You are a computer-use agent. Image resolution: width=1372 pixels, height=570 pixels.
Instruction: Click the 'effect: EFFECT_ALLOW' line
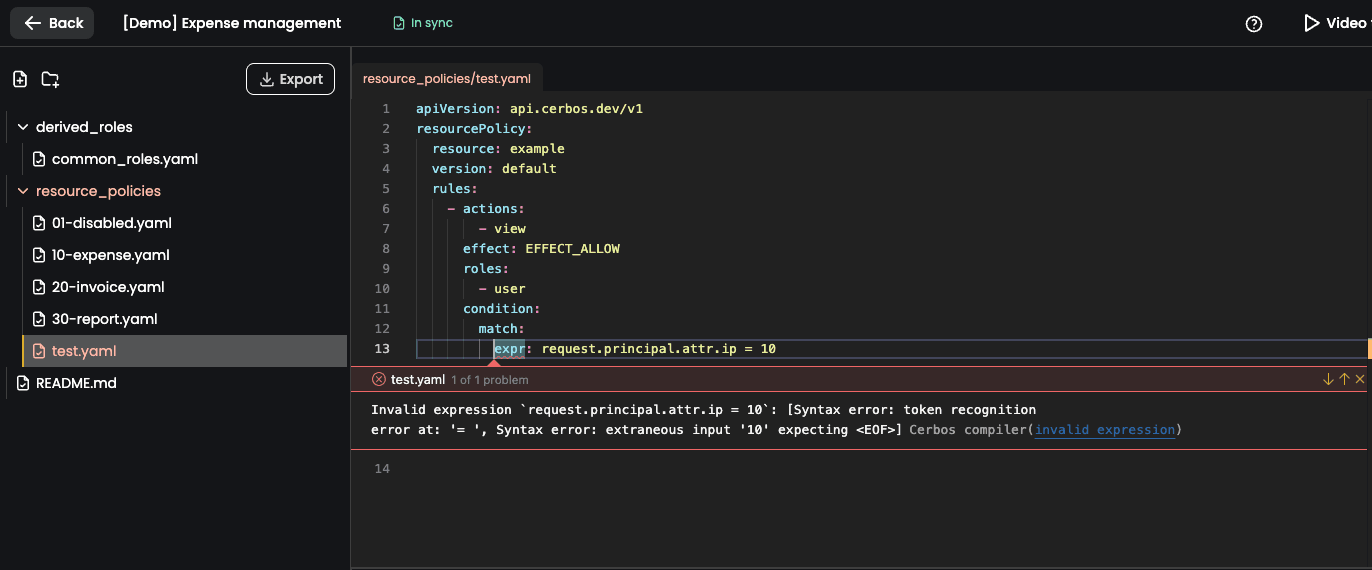pyautogui.click(x=541, y=249)
